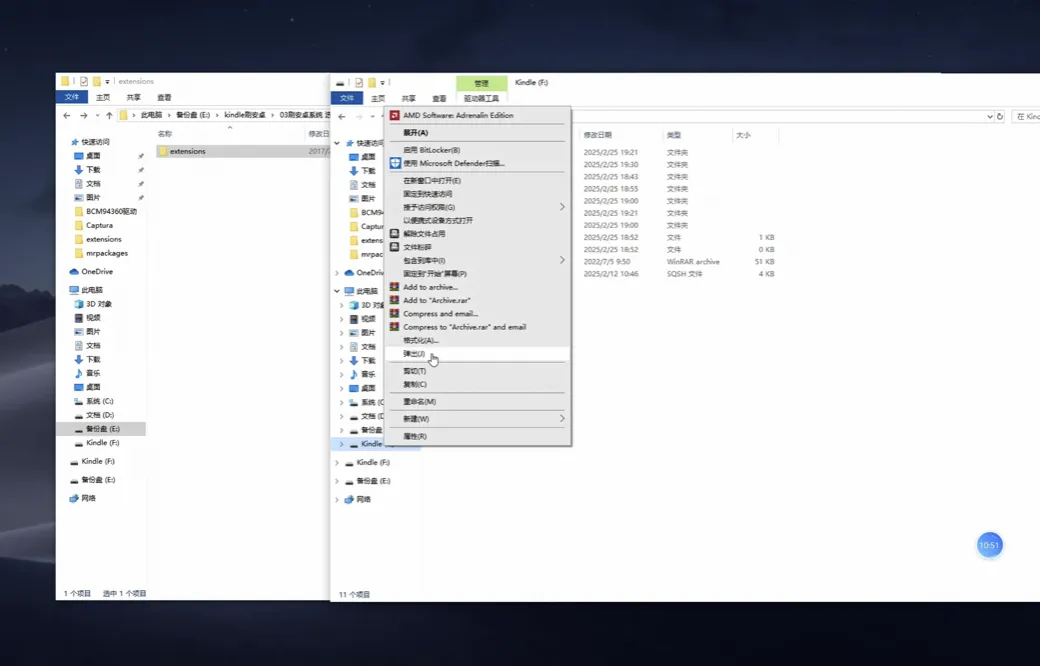Select 3D 对象 in the extensions window sidebar
Viewport: 1040px width, 666px height.
(x=93, y=304)
